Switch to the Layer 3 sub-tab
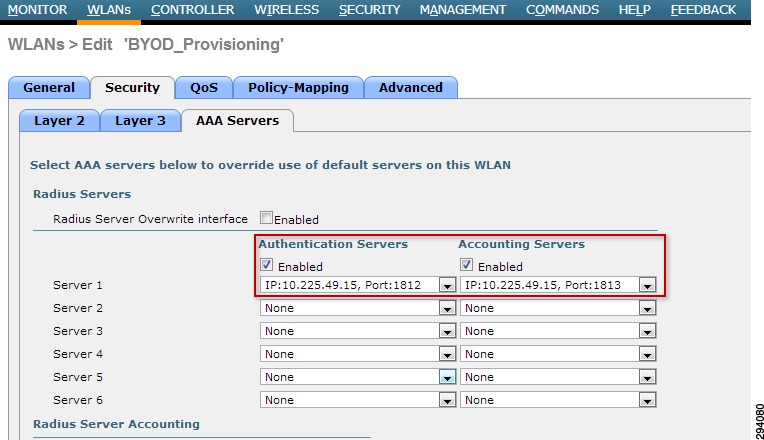The height and width of the screenshot is (440, 764). tap(140, 121)
